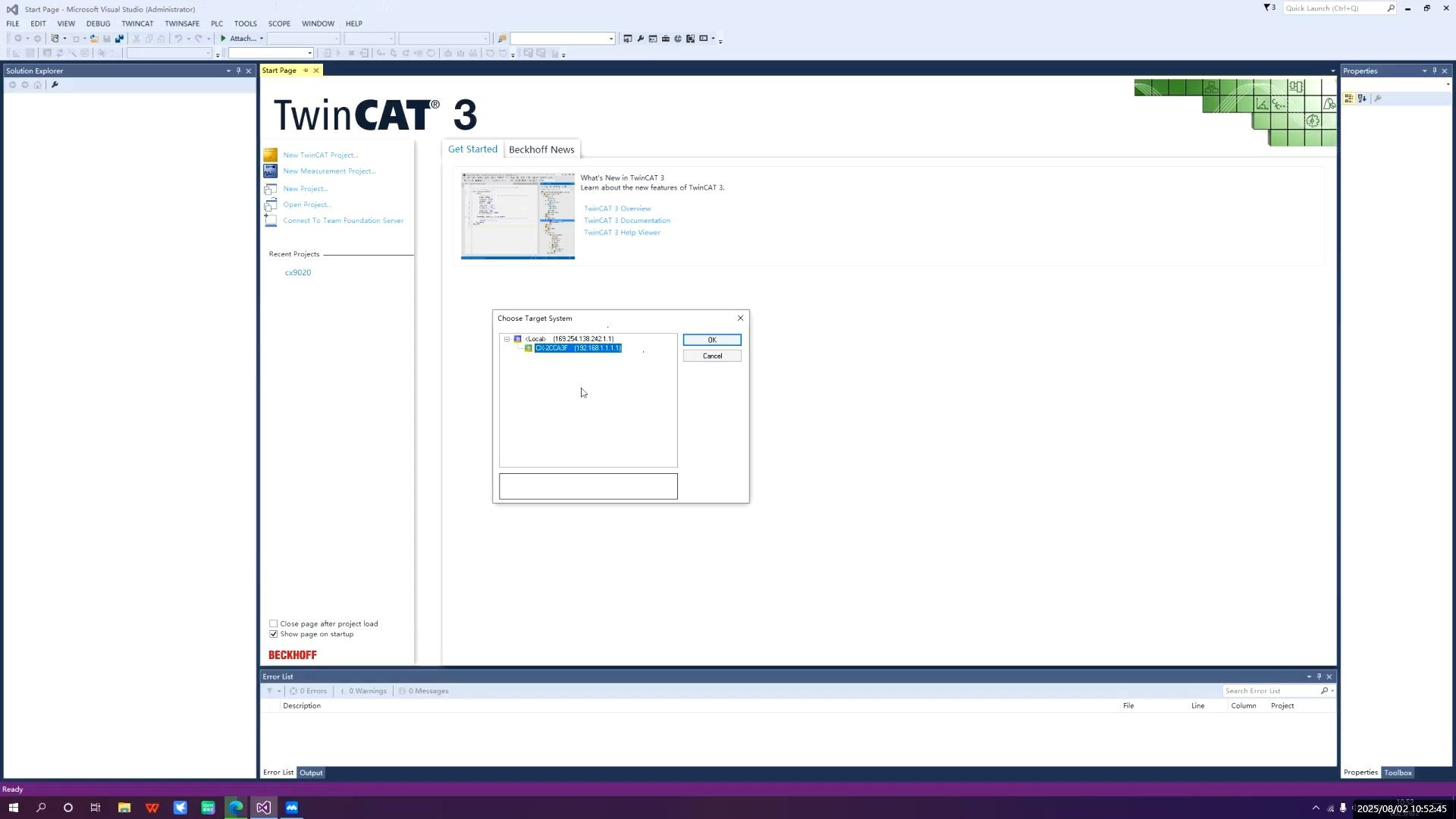Open the cx9020 recent project
The width and height of the screenshot is (1456, 819).
coord(297,272)
